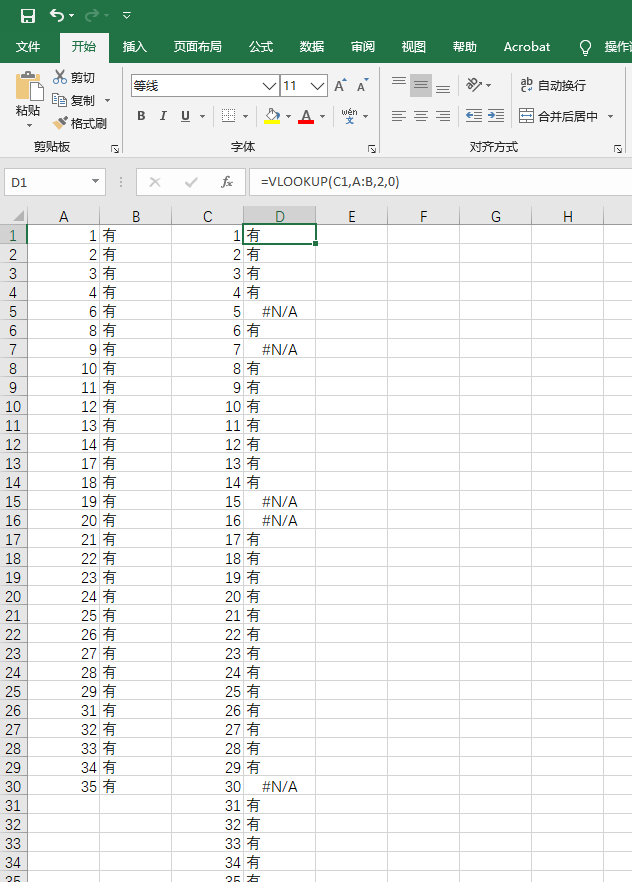Switch to the 数据 ribbon tab
This screenshot has height=882, width=632.
tap(312, 47)
